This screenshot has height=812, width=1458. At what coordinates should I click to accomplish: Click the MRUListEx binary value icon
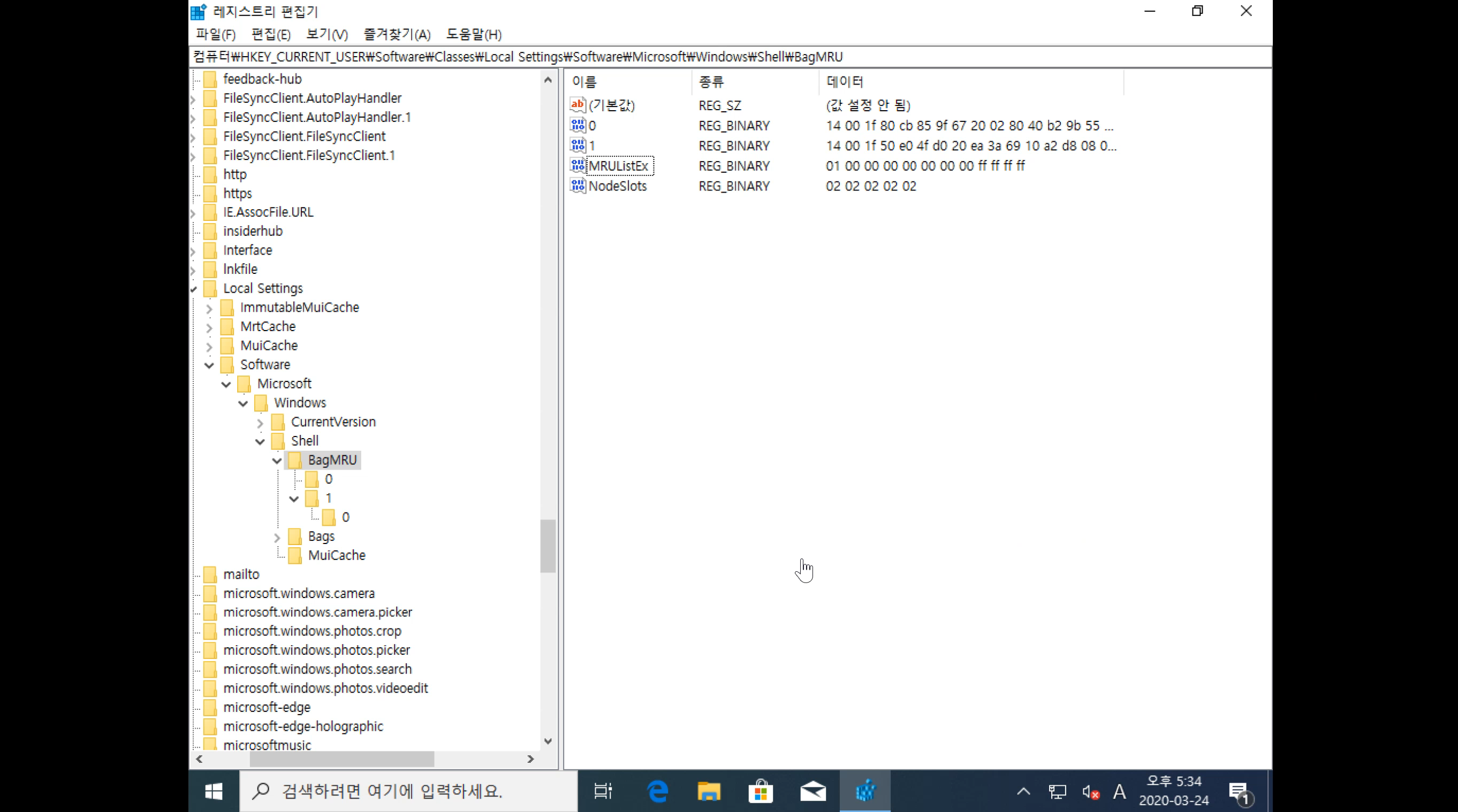(578, 166)
